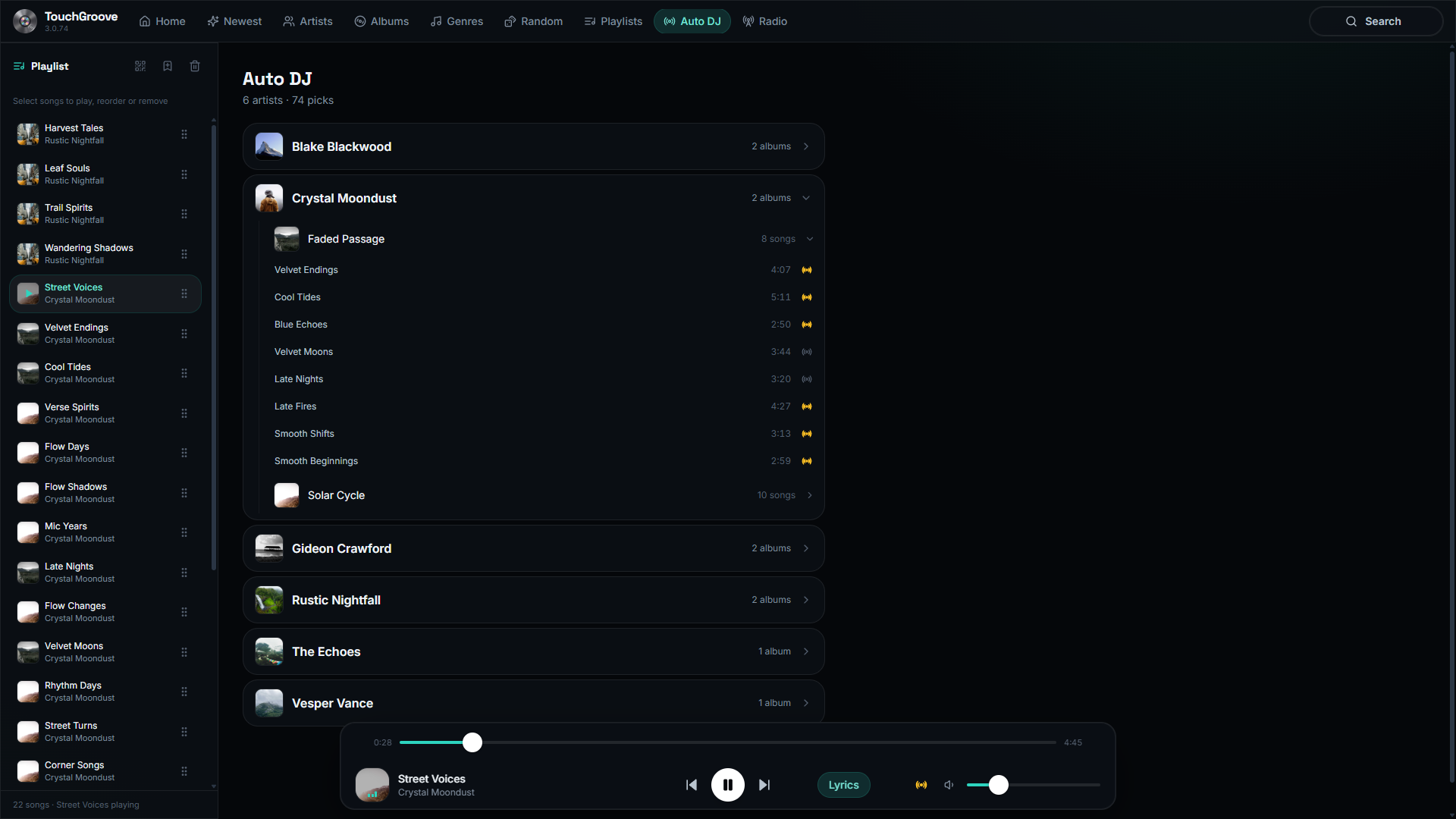Toggle Auto DJ for Velvet Moons
Image resolution: width=1456 pixels, height=819 pixels.
pos(807,352)
